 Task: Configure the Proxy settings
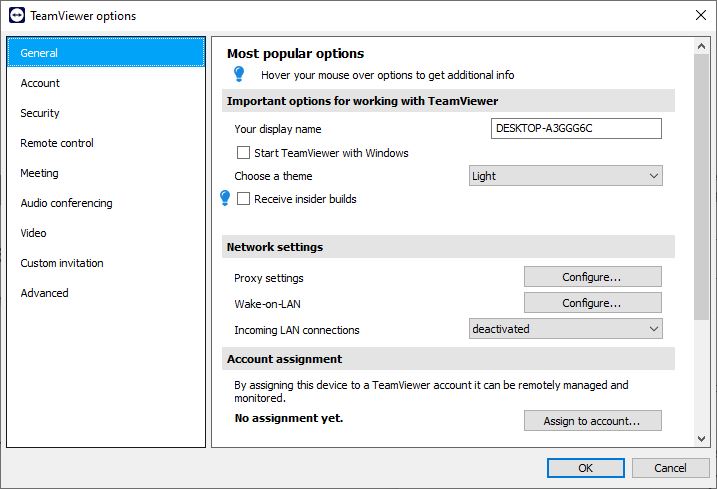pyautogui.click(x=593, y=277)
